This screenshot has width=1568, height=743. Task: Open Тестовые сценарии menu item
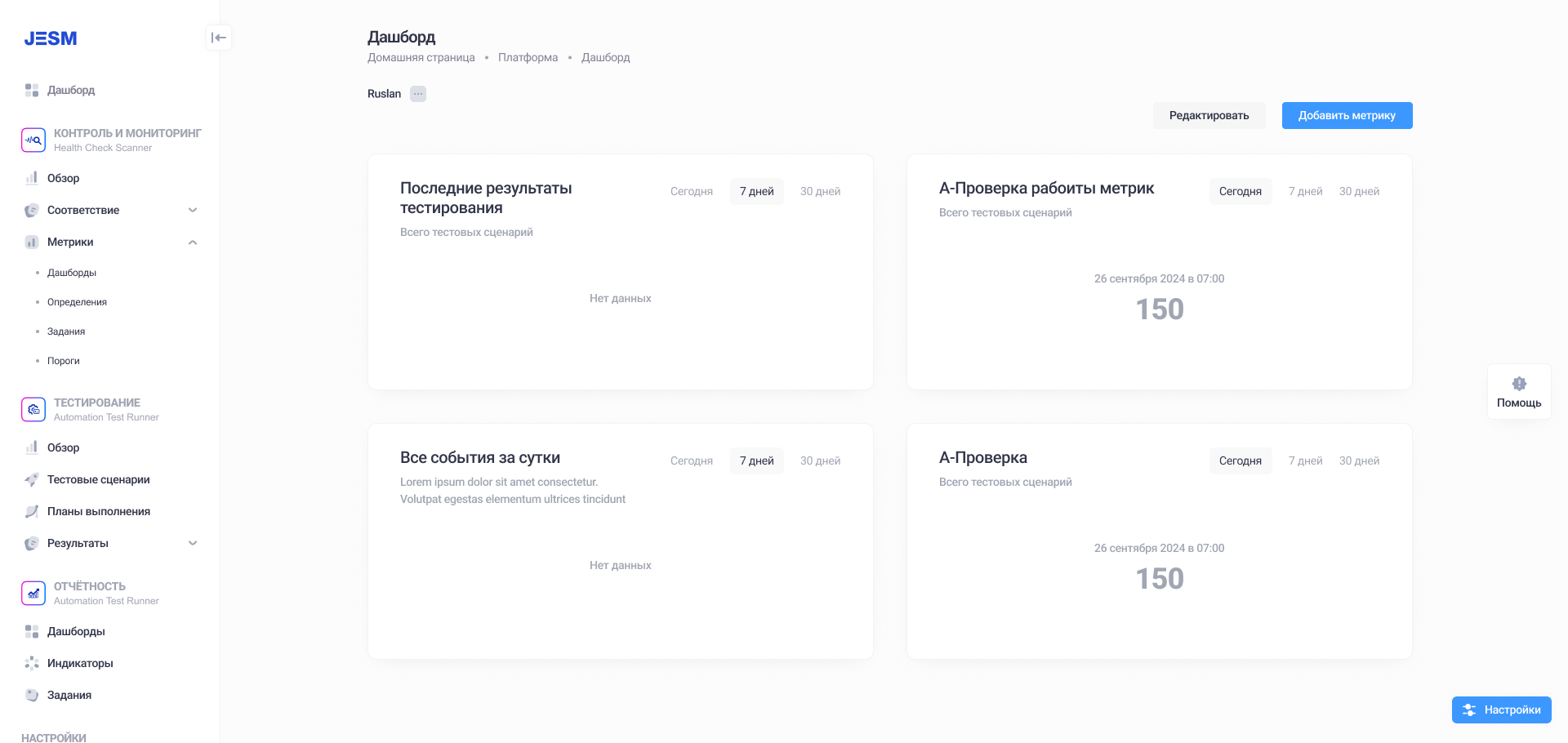(99, 479)
